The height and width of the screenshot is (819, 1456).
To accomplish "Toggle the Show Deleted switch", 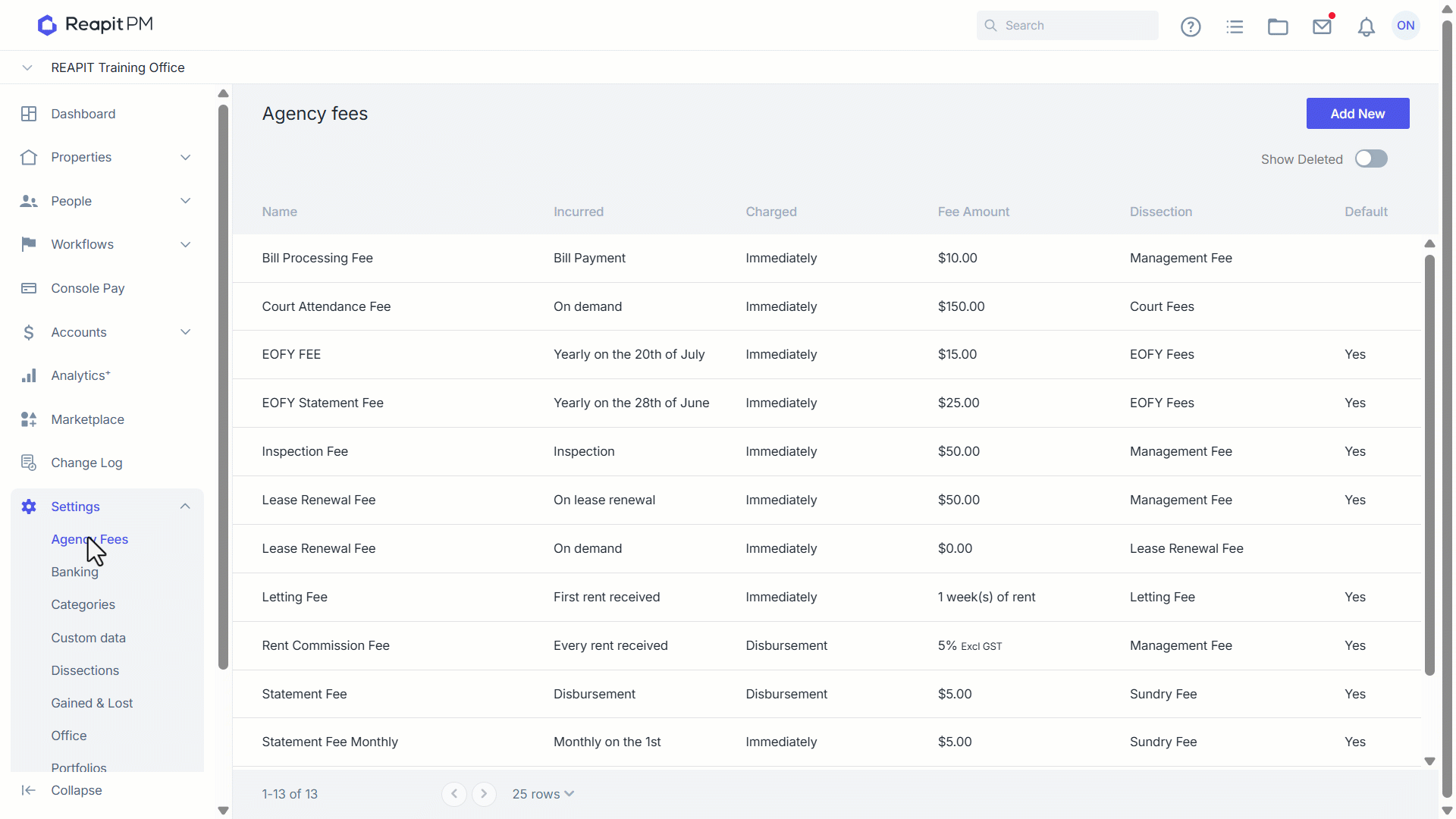I will (1371, 158).
